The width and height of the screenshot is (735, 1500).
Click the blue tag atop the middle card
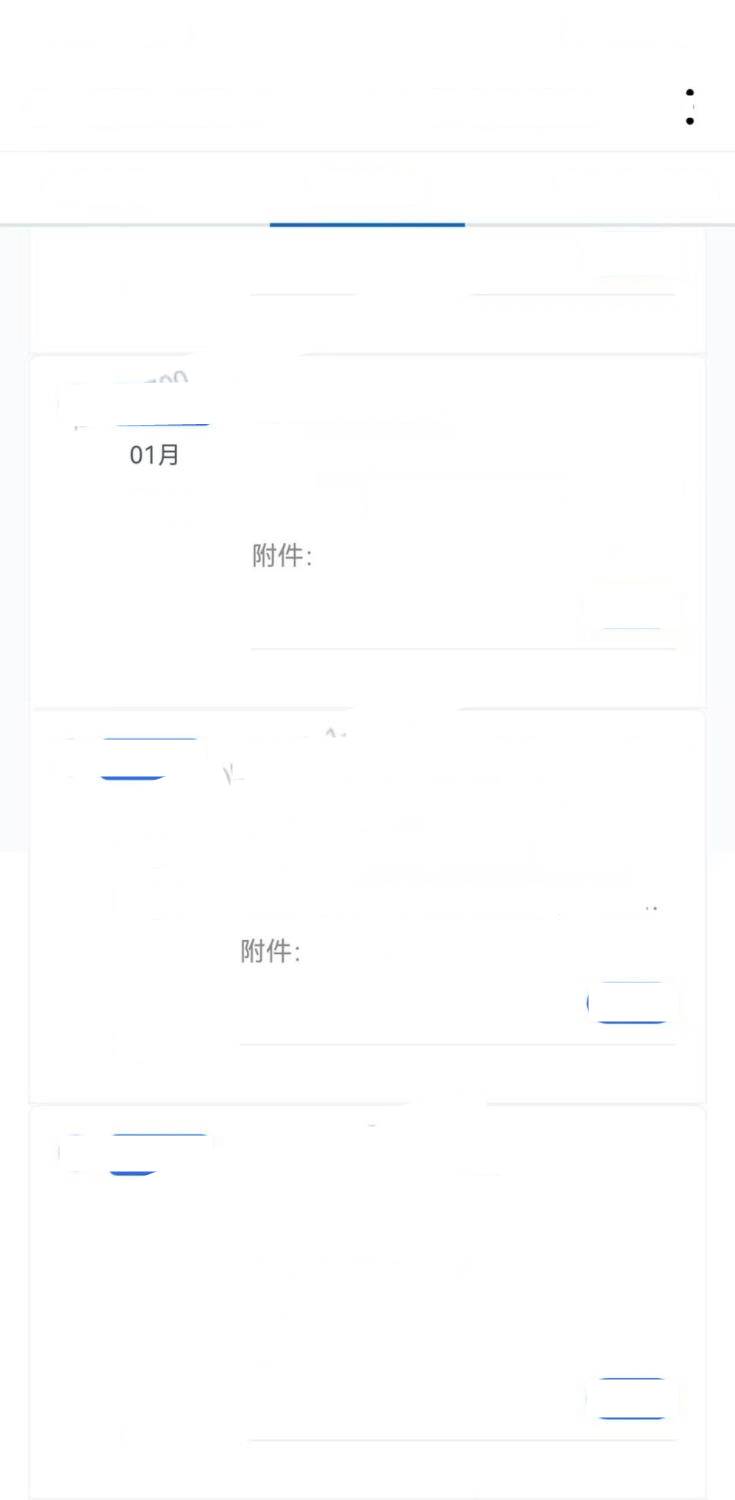point(135,759)
